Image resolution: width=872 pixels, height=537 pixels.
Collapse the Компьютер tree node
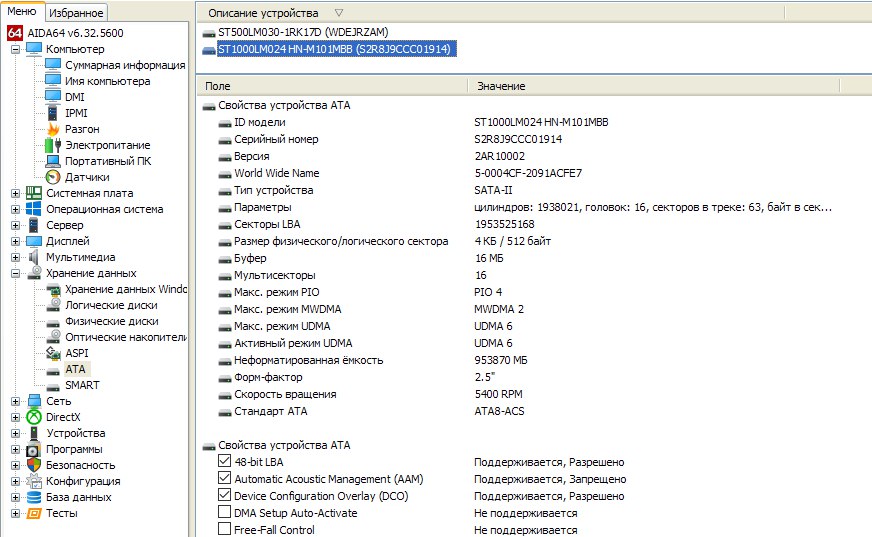click(x=16, y=49)
